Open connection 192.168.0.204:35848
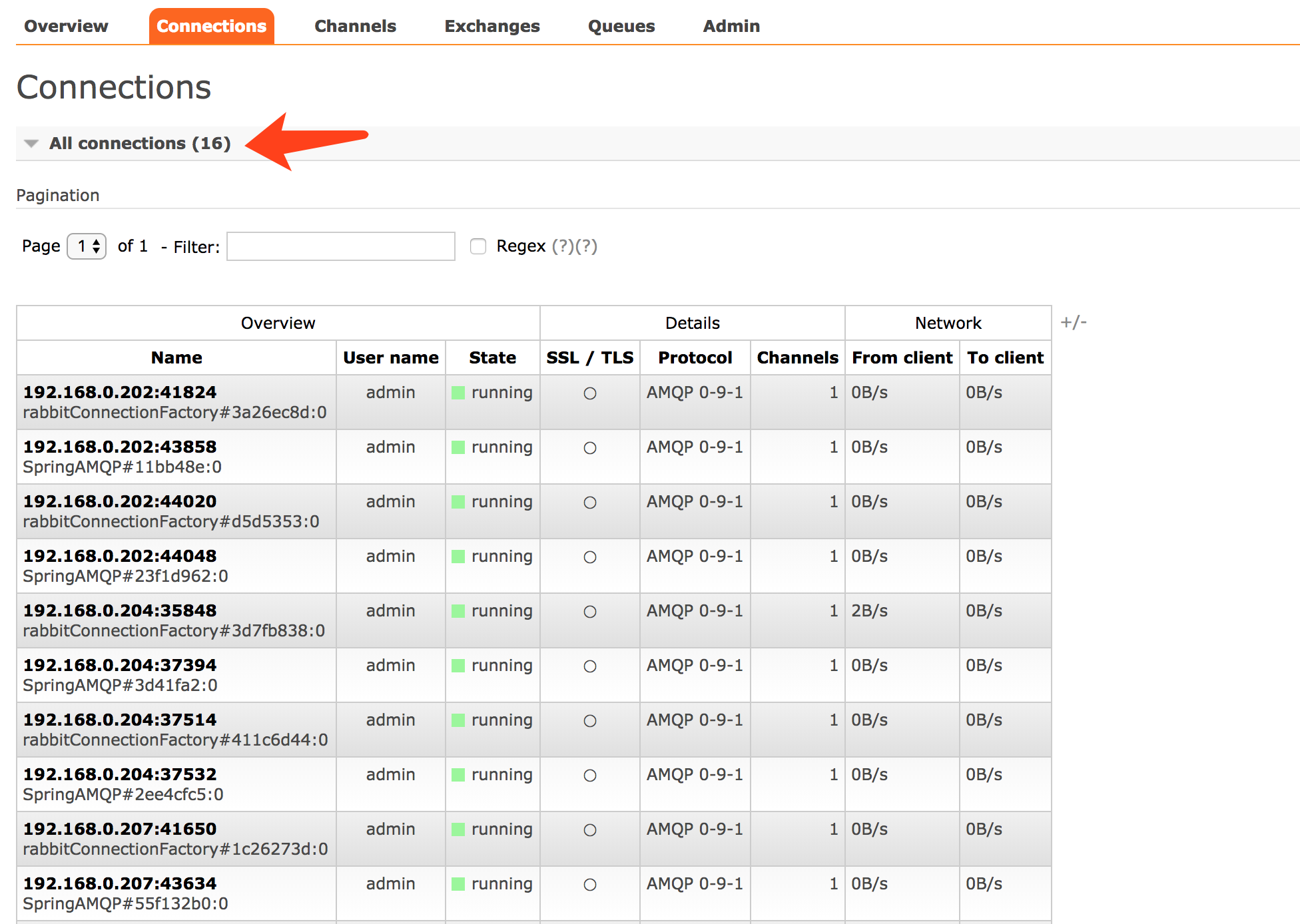This screenshot has height=924, width=1300. click(120, 610)
